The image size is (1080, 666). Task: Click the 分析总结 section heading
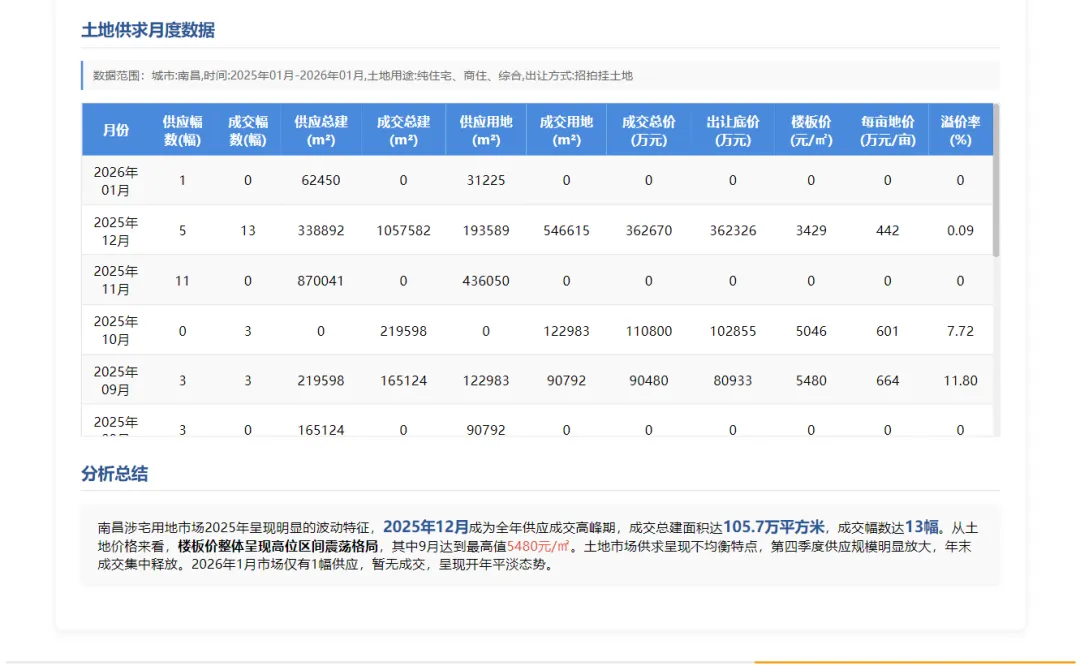tap(114, 474)
